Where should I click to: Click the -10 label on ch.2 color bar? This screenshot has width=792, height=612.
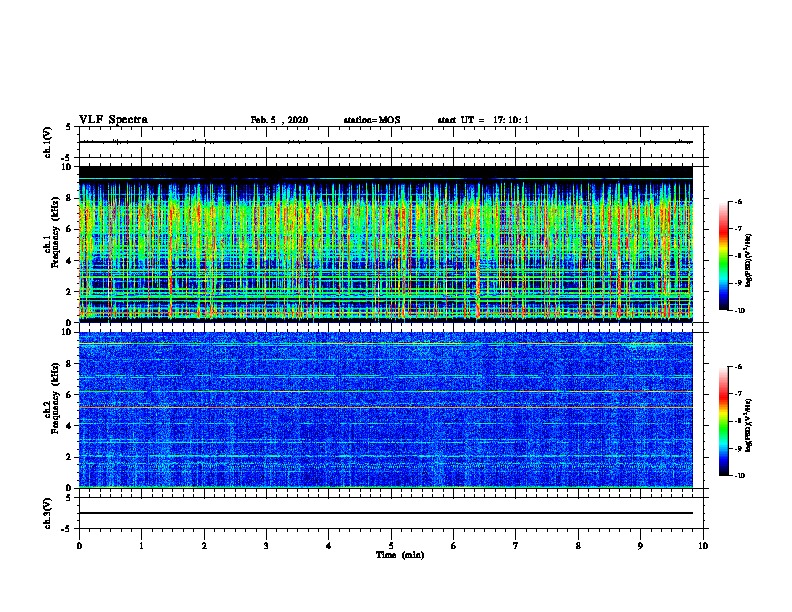click(739, 476)
